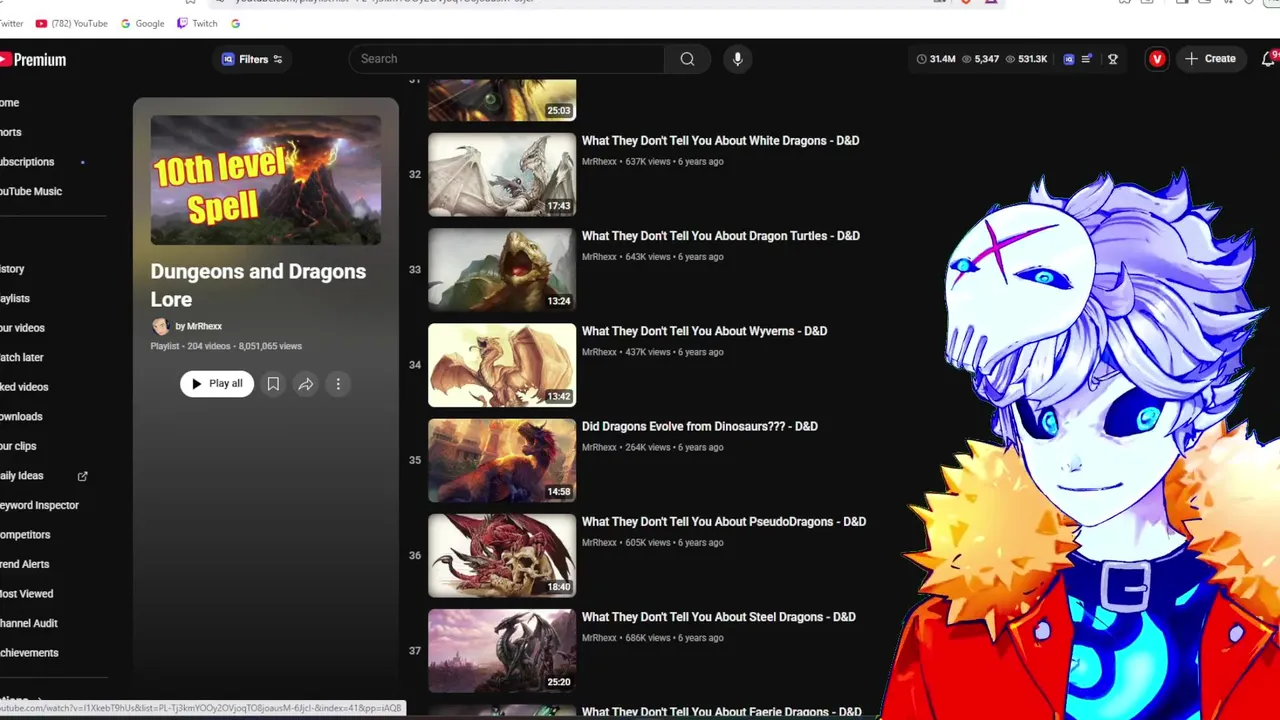Screen dimensions: 1280x720
Task: Open Trend Alerts in the sidebar
Action: pos(26,564)
